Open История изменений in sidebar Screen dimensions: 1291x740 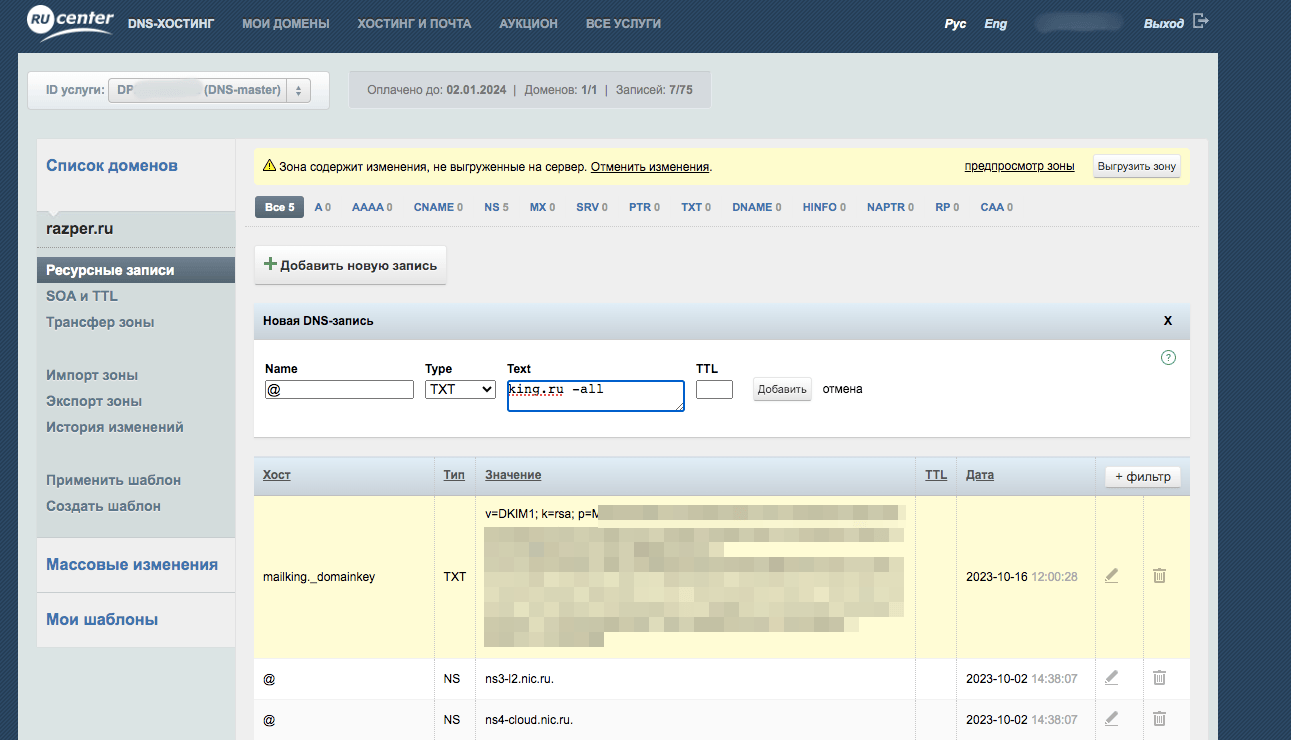115,427
